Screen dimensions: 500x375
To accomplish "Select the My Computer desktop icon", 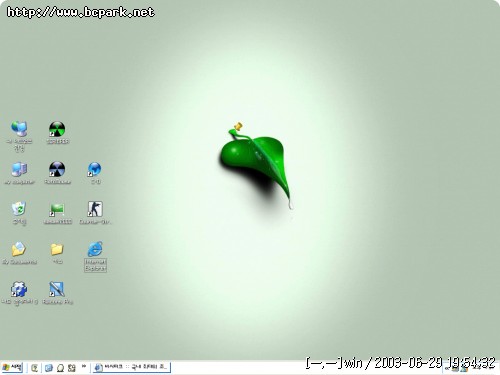I will tap(19, 169).
